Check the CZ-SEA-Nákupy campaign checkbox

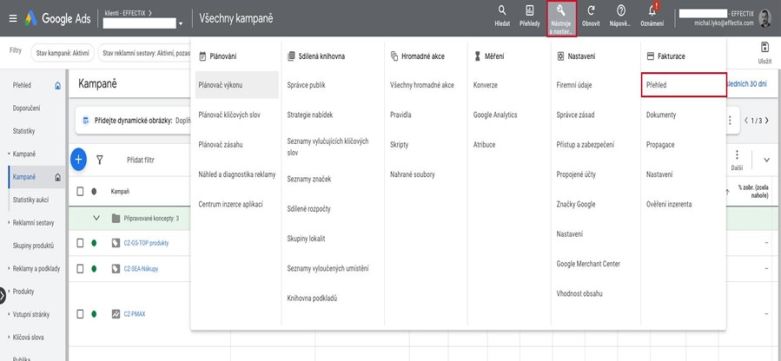(x=80, y=269)
